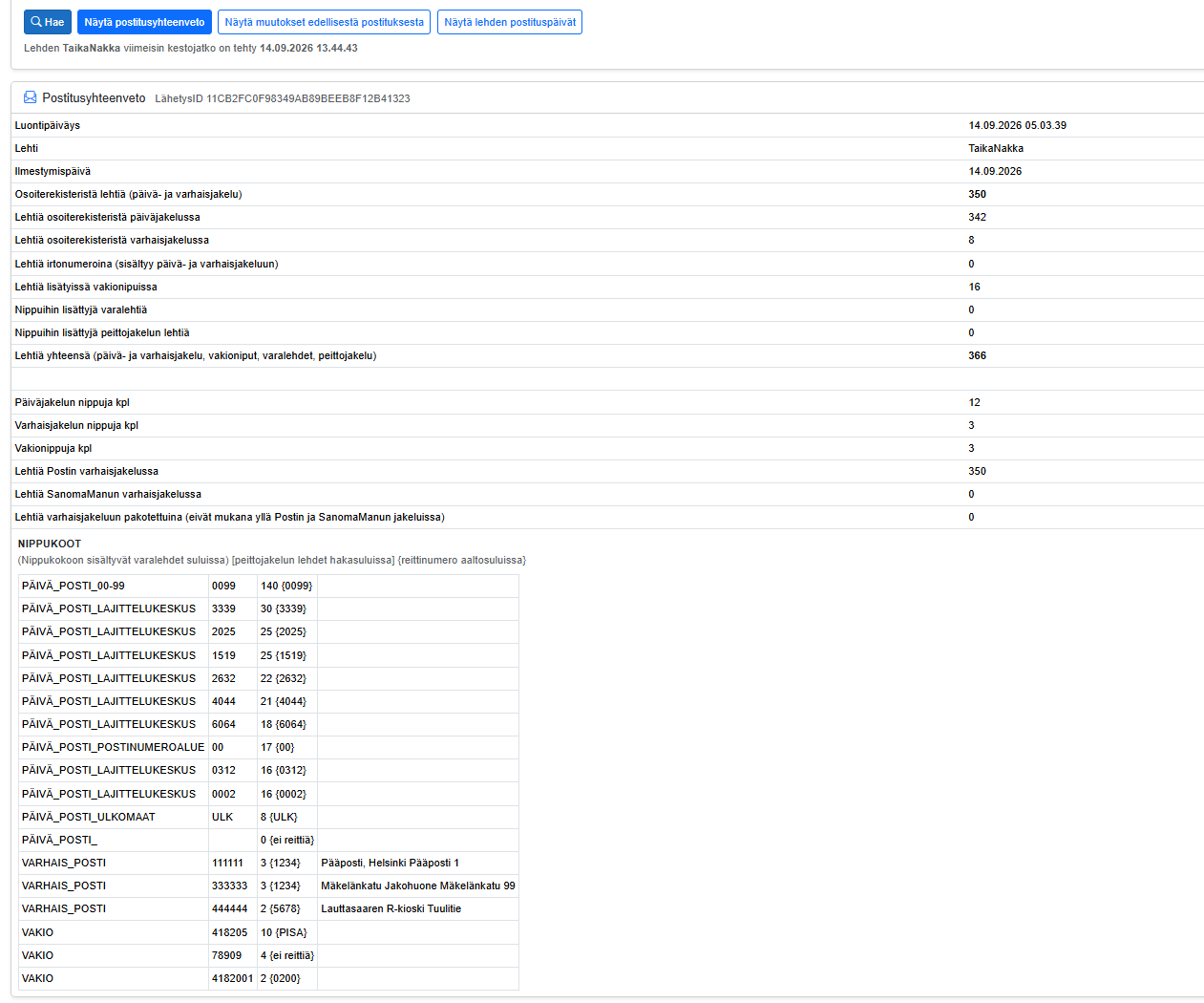Click Näytä lehden postituspäivät button
Viewport: 1204px width, 1003px height.
point(510,22)
